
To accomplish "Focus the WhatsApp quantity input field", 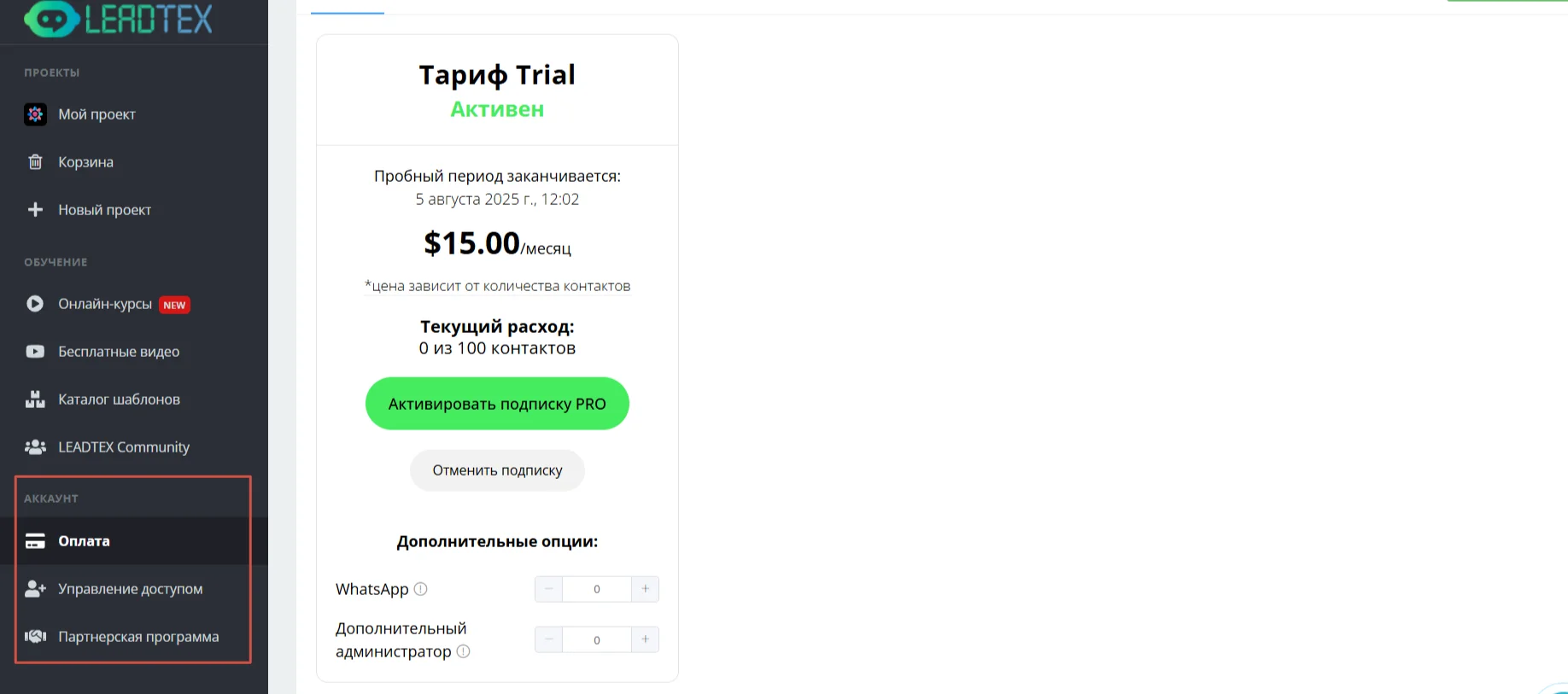I will (596, 589).
